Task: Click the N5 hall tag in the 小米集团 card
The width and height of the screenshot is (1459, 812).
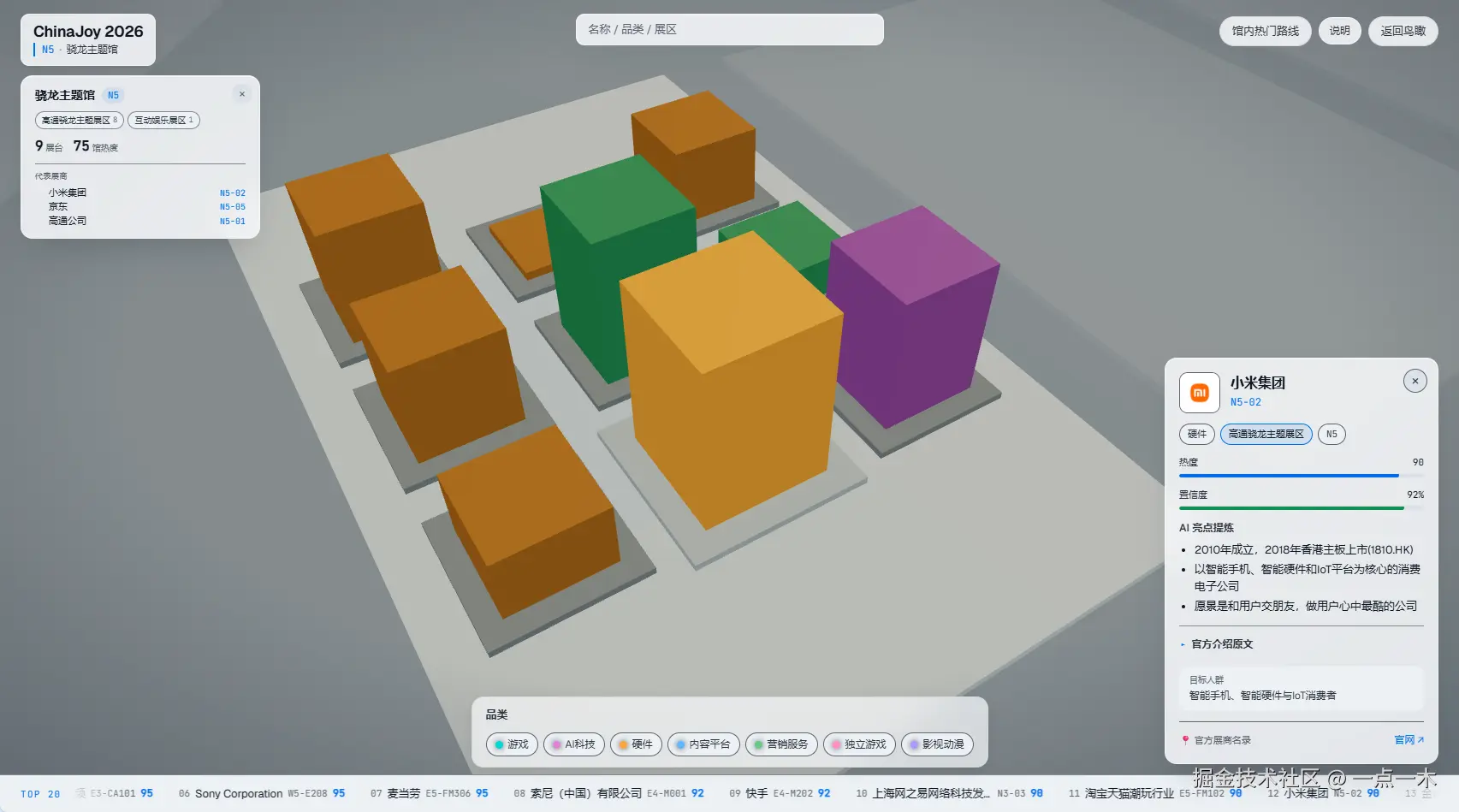Action: (x=1331, y=435)
